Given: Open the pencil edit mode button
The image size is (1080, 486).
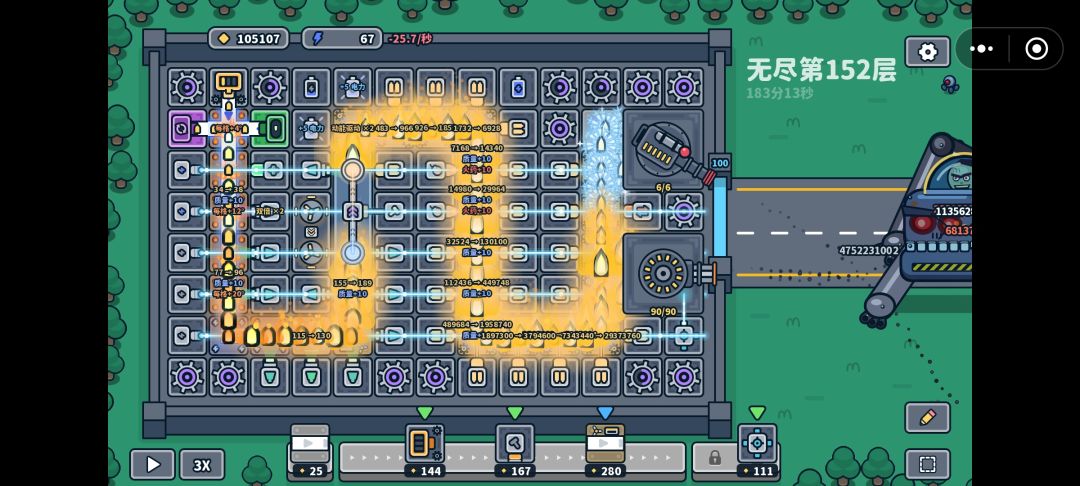Looking at the screenshot, I should 927,417.
